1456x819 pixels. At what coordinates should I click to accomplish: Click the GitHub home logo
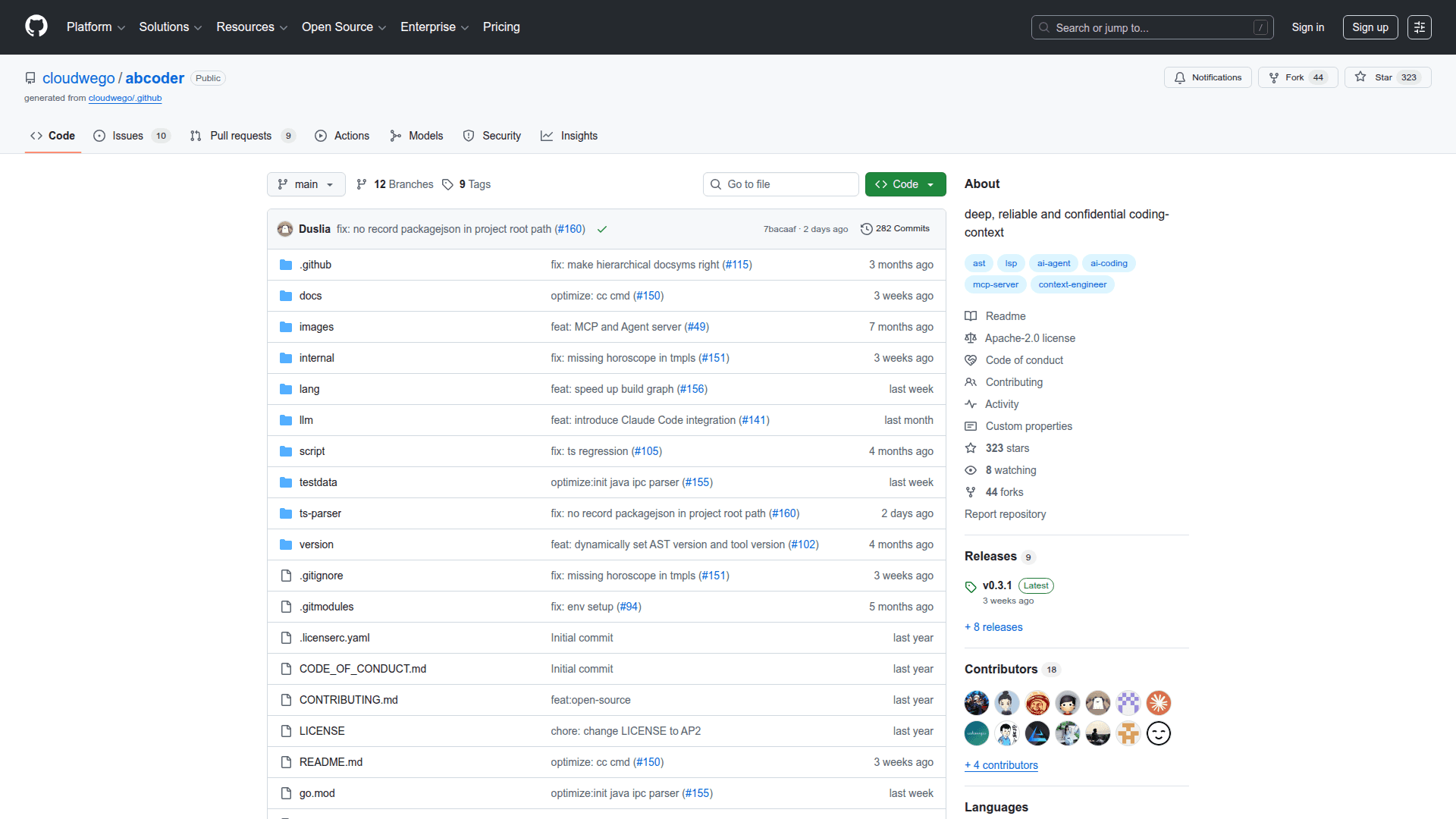point(35,27)
